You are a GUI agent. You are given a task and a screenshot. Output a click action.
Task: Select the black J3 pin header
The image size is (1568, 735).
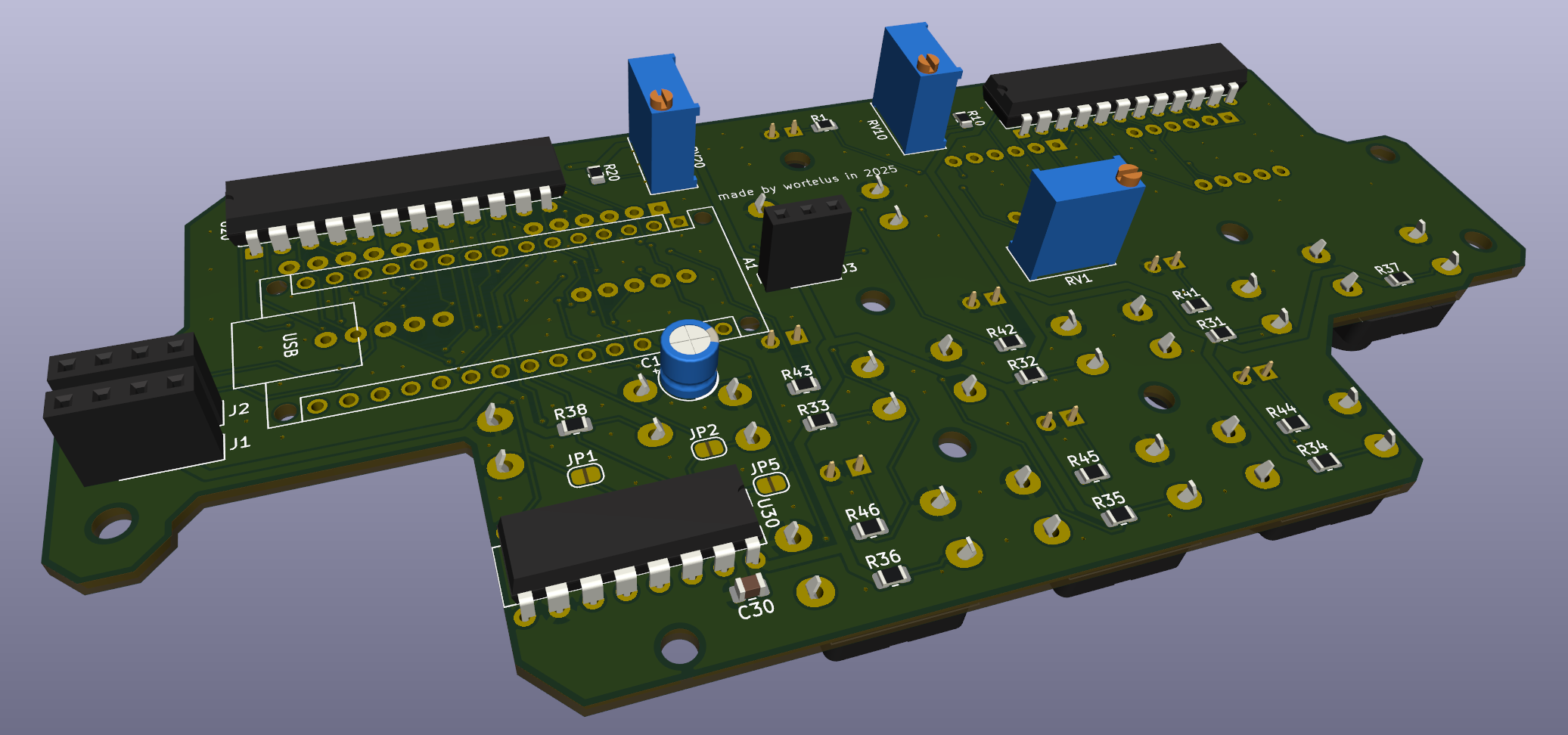coord(804,243)
